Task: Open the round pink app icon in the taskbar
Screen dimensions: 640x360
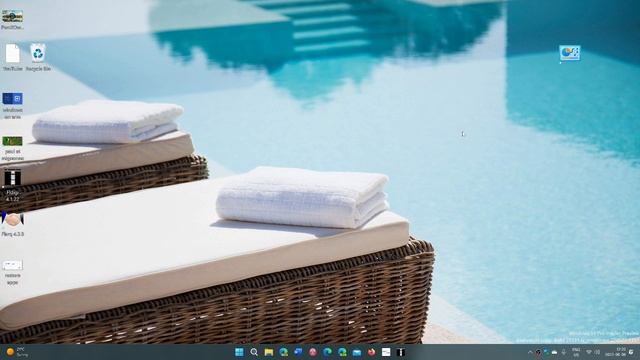Action: [x=313, y=352]
